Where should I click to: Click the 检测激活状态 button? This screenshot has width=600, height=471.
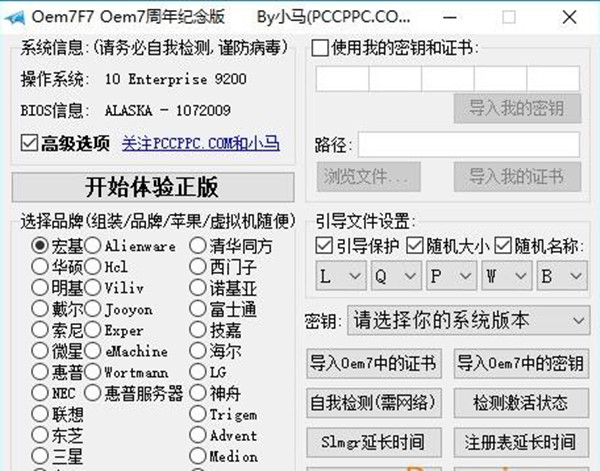tap(521, 403)
